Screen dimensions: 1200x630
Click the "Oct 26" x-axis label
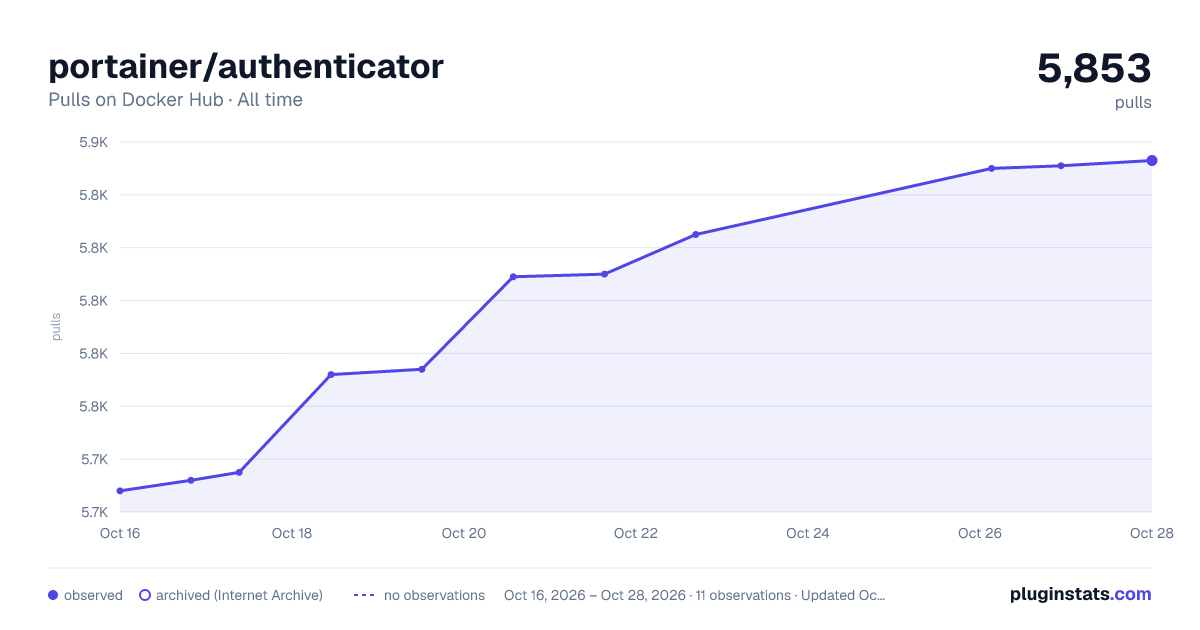[980, 533]
